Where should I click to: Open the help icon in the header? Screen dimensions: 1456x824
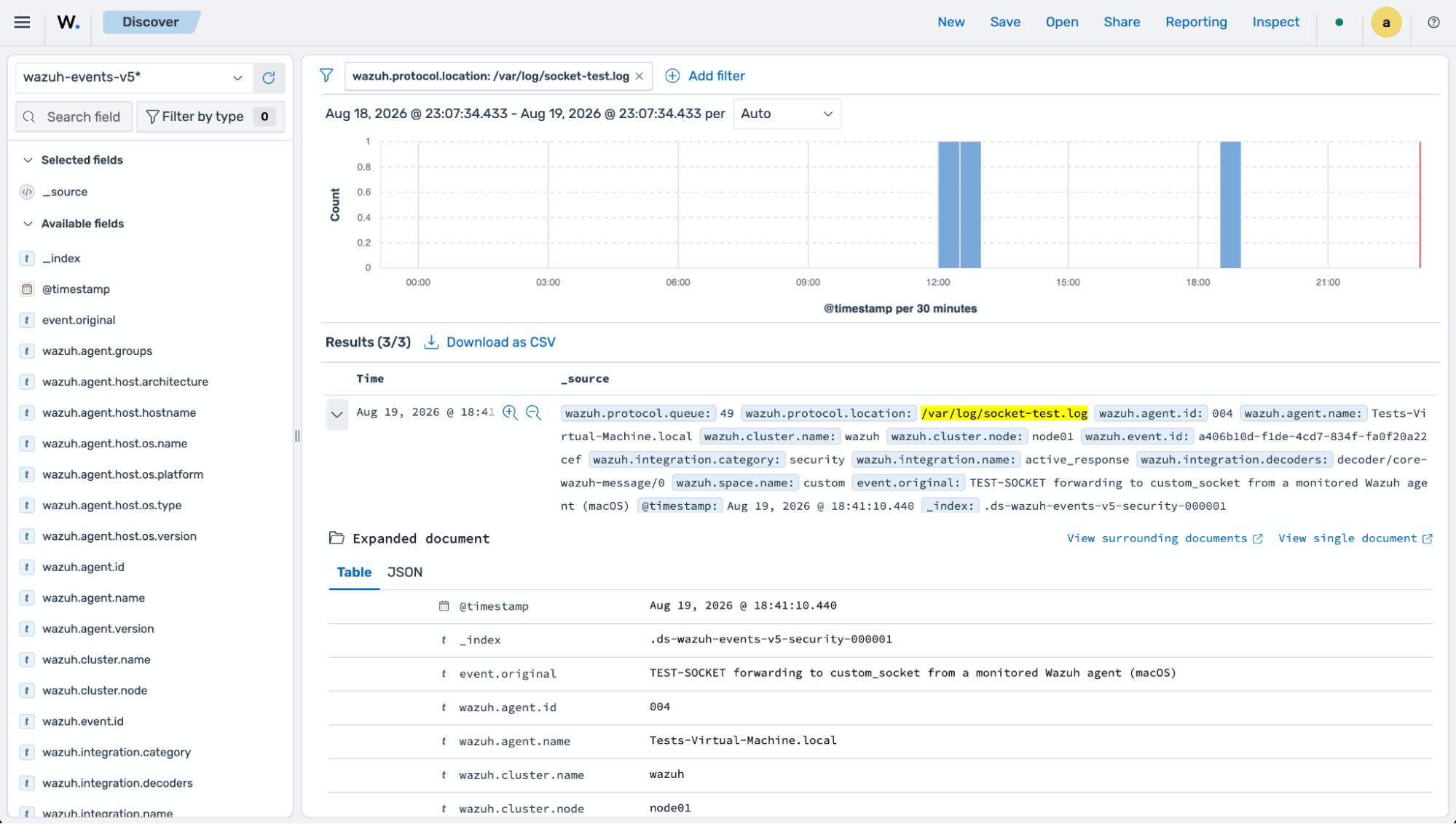tap(1433, 22)
